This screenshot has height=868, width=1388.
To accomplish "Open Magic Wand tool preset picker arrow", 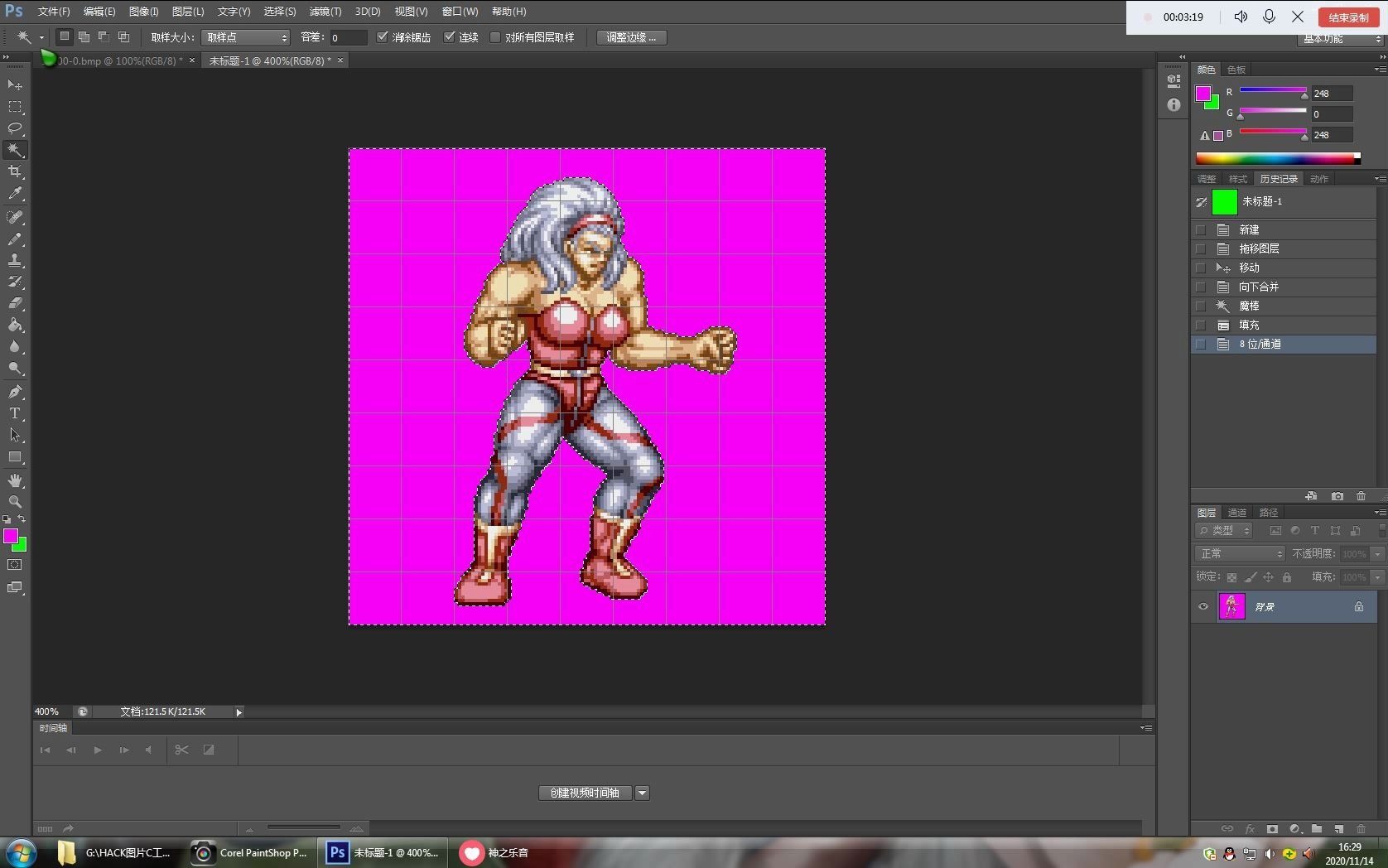I will click(x=41, y=37).
